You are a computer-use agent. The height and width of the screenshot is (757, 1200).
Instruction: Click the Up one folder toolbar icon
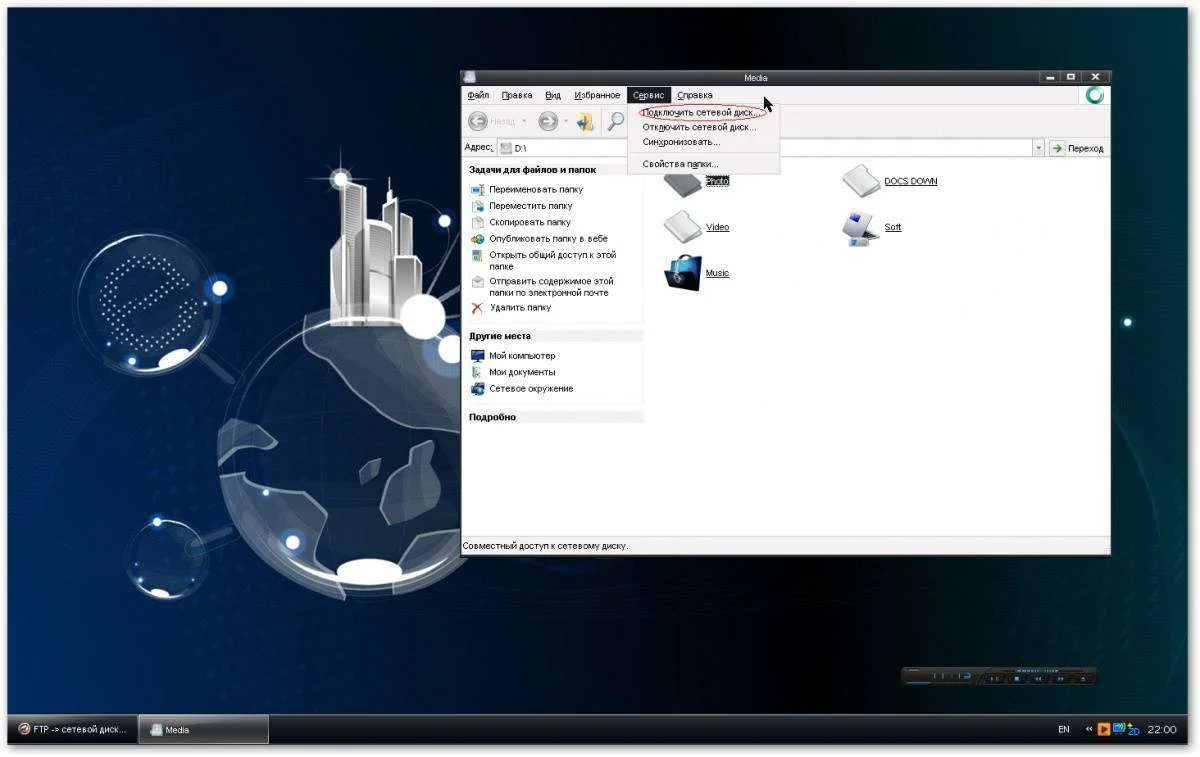[x=586, y=121]
